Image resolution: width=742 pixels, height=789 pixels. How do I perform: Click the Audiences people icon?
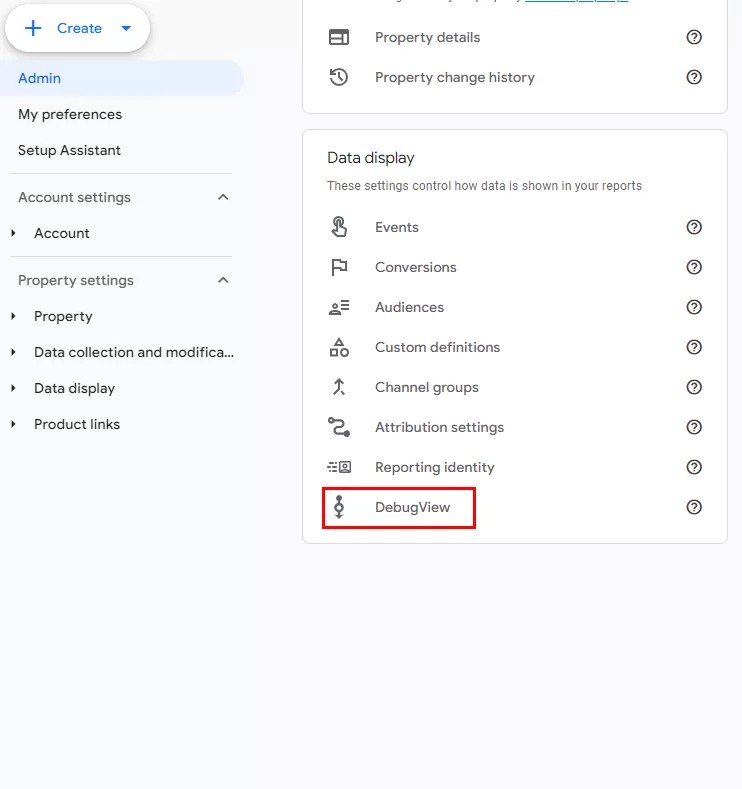point(339,307)
